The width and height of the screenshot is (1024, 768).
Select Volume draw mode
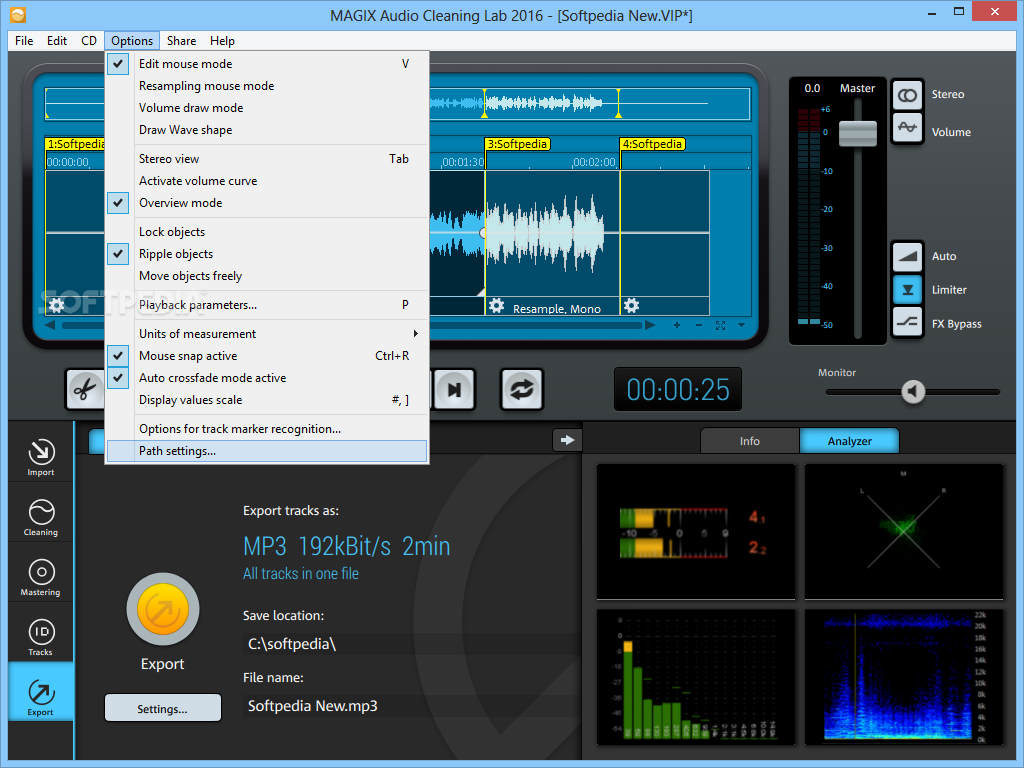[x=267, y=108]
